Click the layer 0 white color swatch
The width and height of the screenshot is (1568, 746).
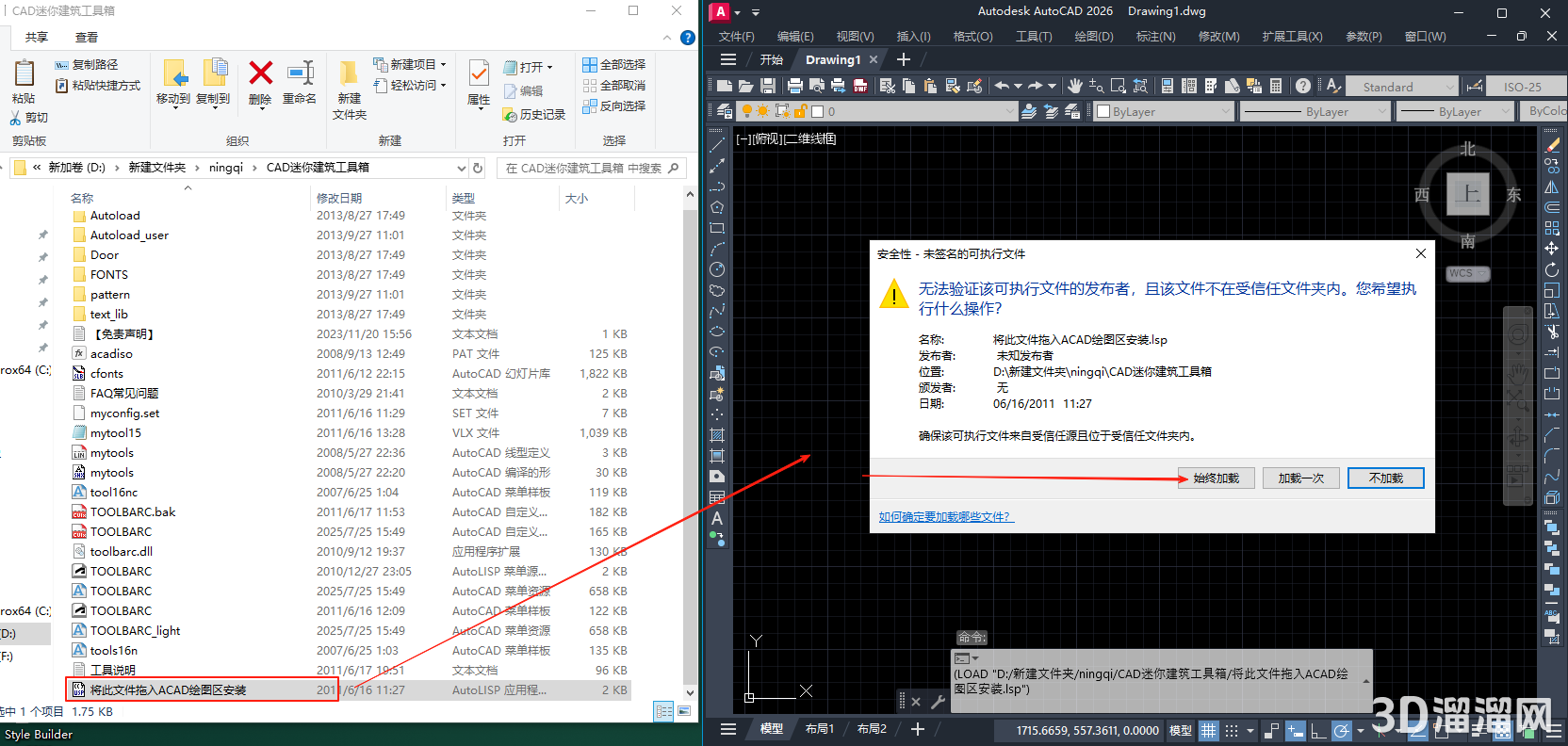coord(817,111)
